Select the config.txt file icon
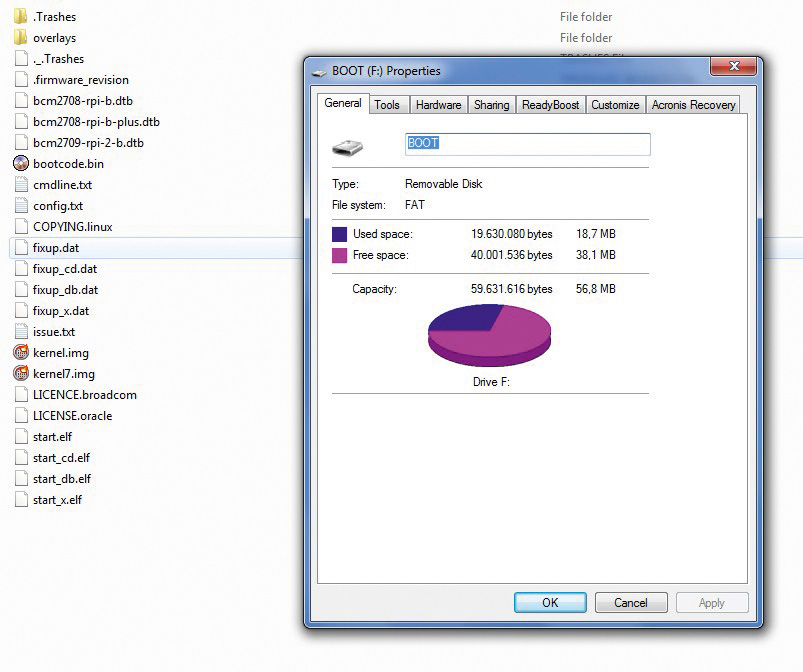803x672 pixels. pyautogui.click(x=21, y=206)
